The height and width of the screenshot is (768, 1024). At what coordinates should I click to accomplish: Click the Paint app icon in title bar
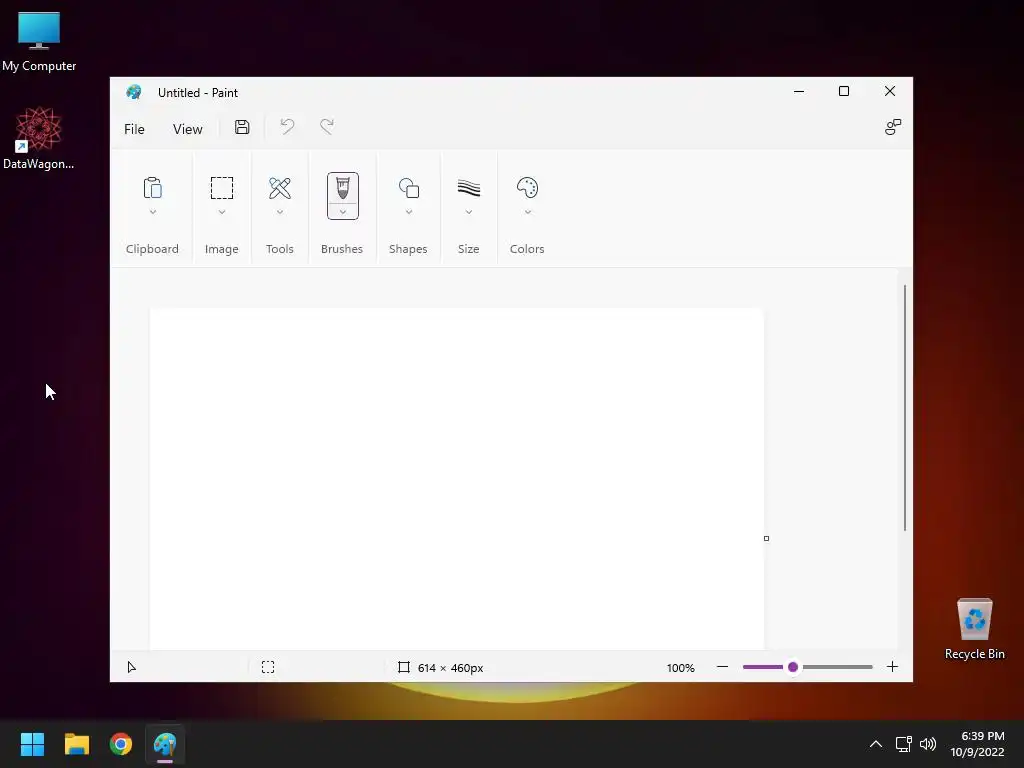[x=134, y=92]
